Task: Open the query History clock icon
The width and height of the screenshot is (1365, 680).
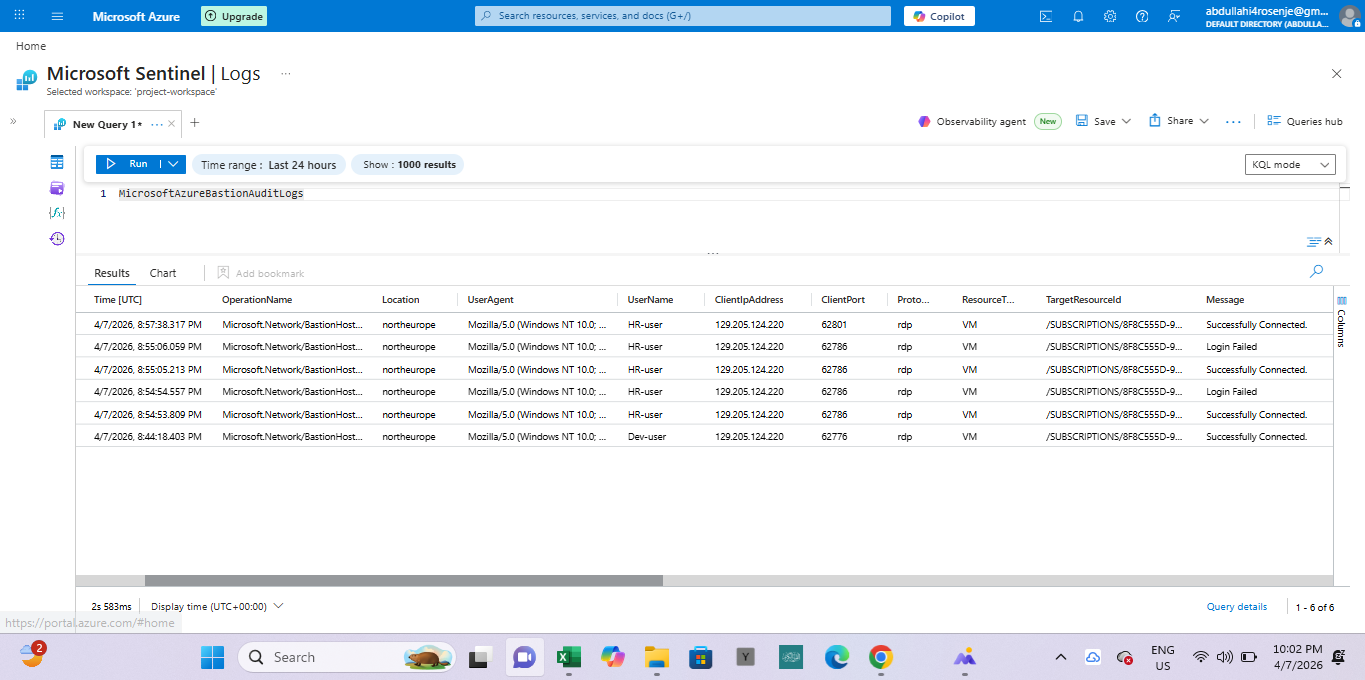Action: coord(57,238)
